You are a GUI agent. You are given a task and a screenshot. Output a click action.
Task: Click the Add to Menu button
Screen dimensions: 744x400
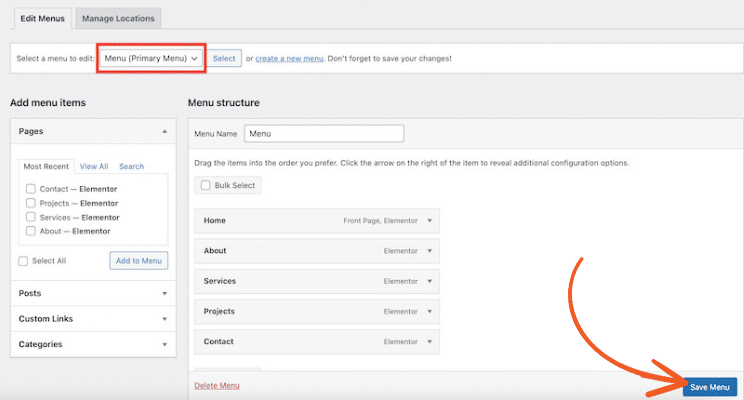[x=139, y=260]
